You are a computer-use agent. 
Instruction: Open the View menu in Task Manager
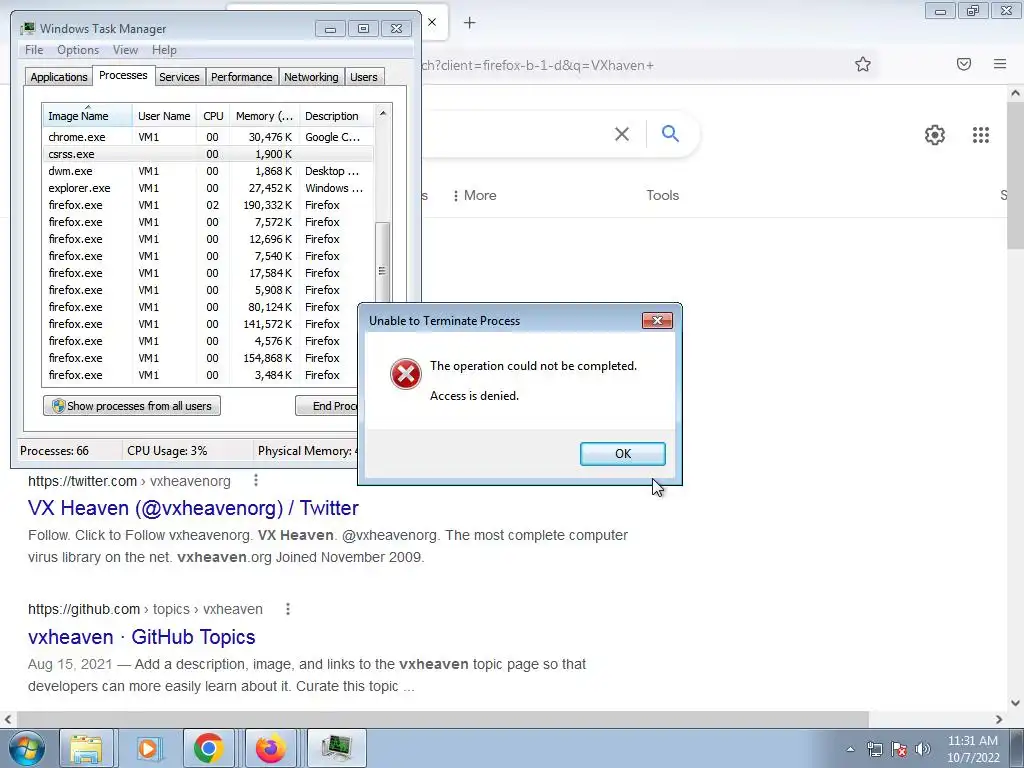(125, 50)
